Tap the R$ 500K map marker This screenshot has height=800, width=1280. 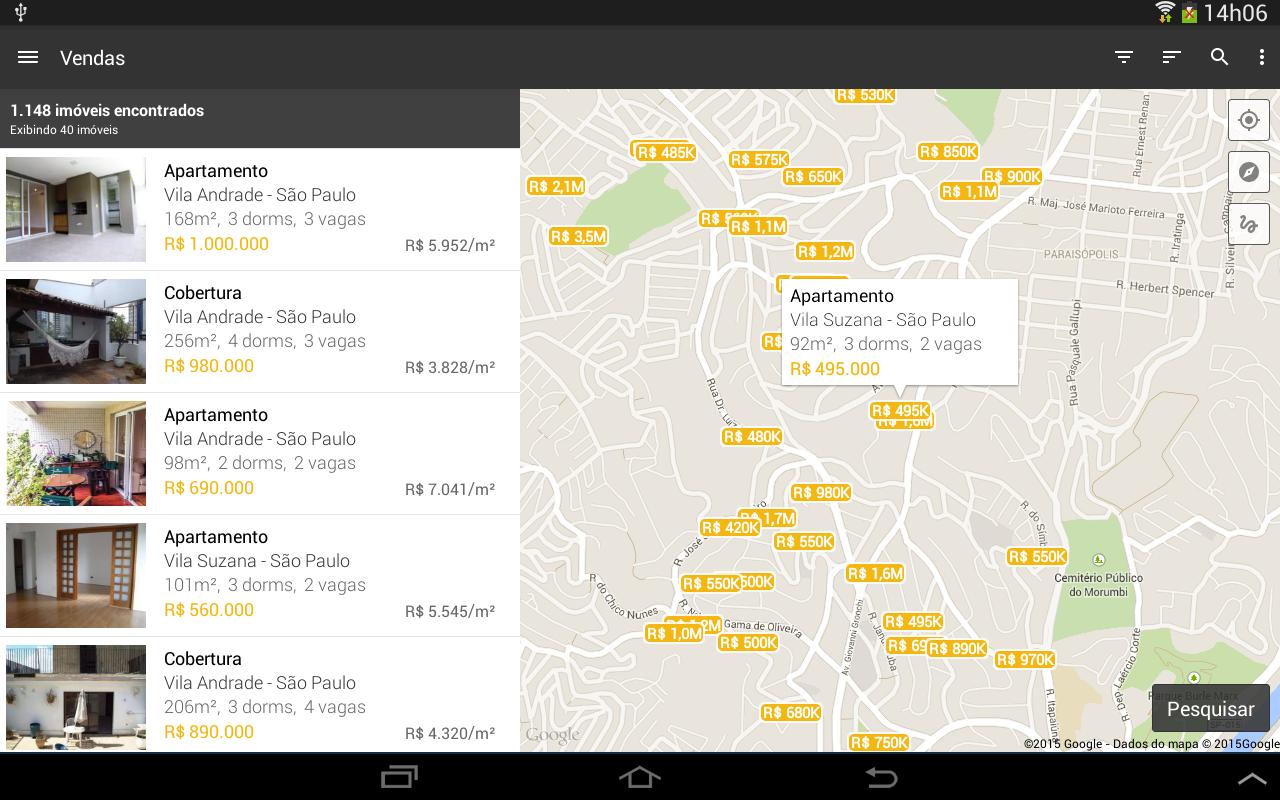point(748,642)
